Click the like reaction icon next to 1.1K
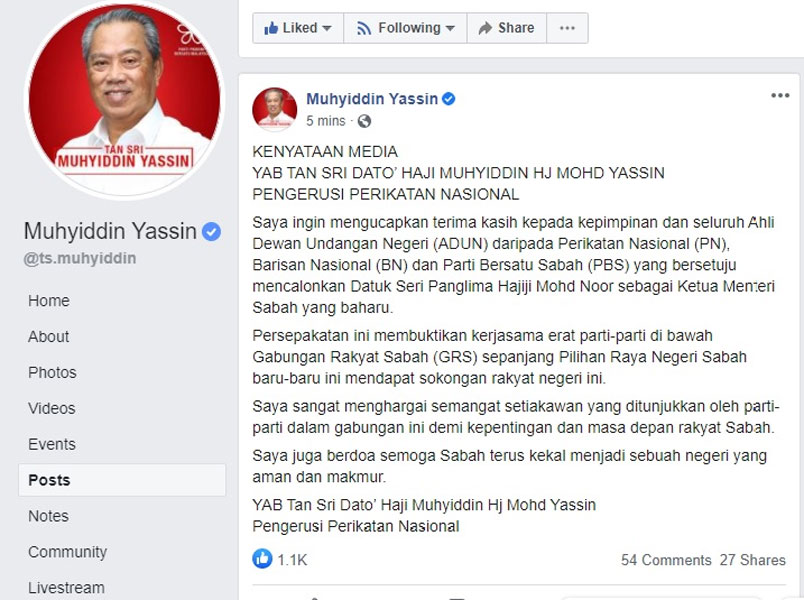The width and height of the screenshot is (804, 600). (x=262, y=558)
